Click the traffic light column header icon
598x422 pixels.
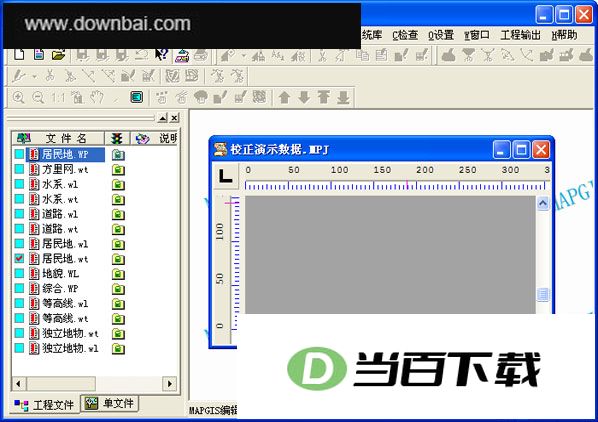117,138
